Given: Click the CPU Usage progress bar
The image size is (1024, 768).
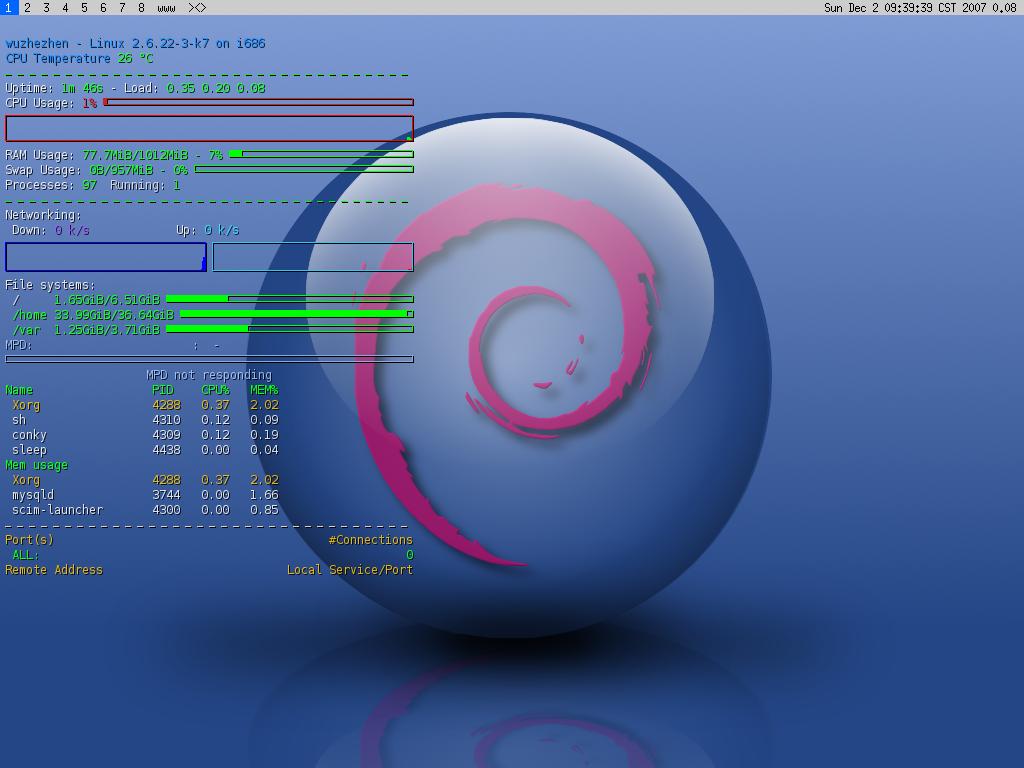Looking at the screenshot, I should (x=259, y=103).
